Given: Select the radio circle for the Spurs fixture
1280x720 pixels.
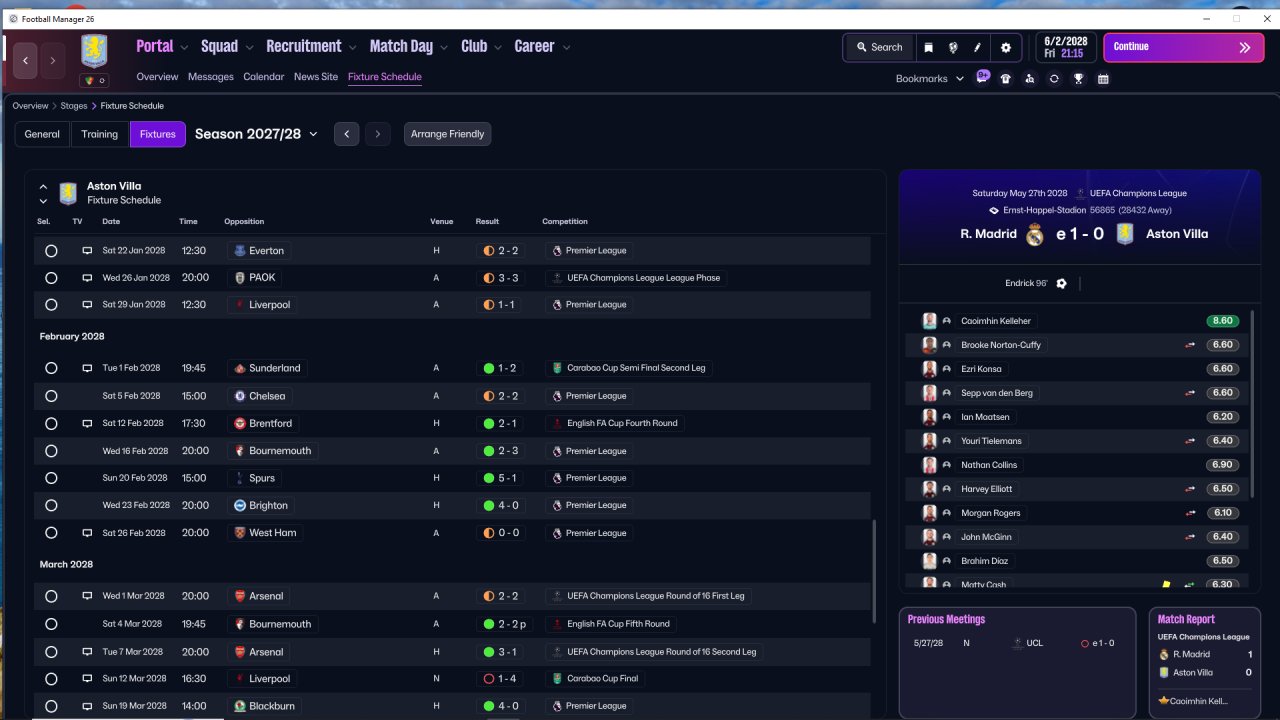Looking at the screenshot, I should click(51, 478).
